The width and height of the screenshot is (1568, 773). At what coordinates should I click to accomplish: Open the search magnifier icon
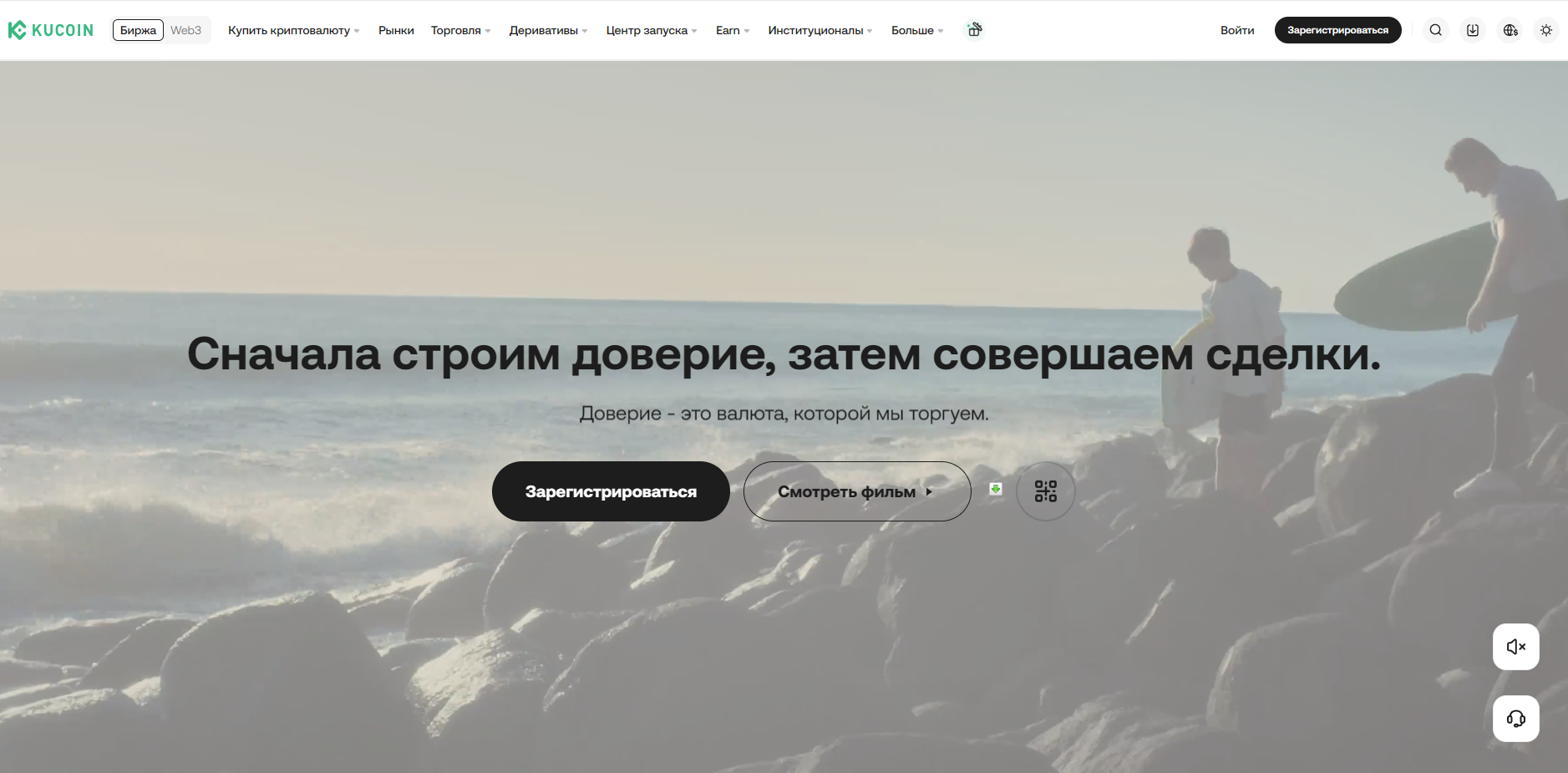click(x=1435, y=30)
